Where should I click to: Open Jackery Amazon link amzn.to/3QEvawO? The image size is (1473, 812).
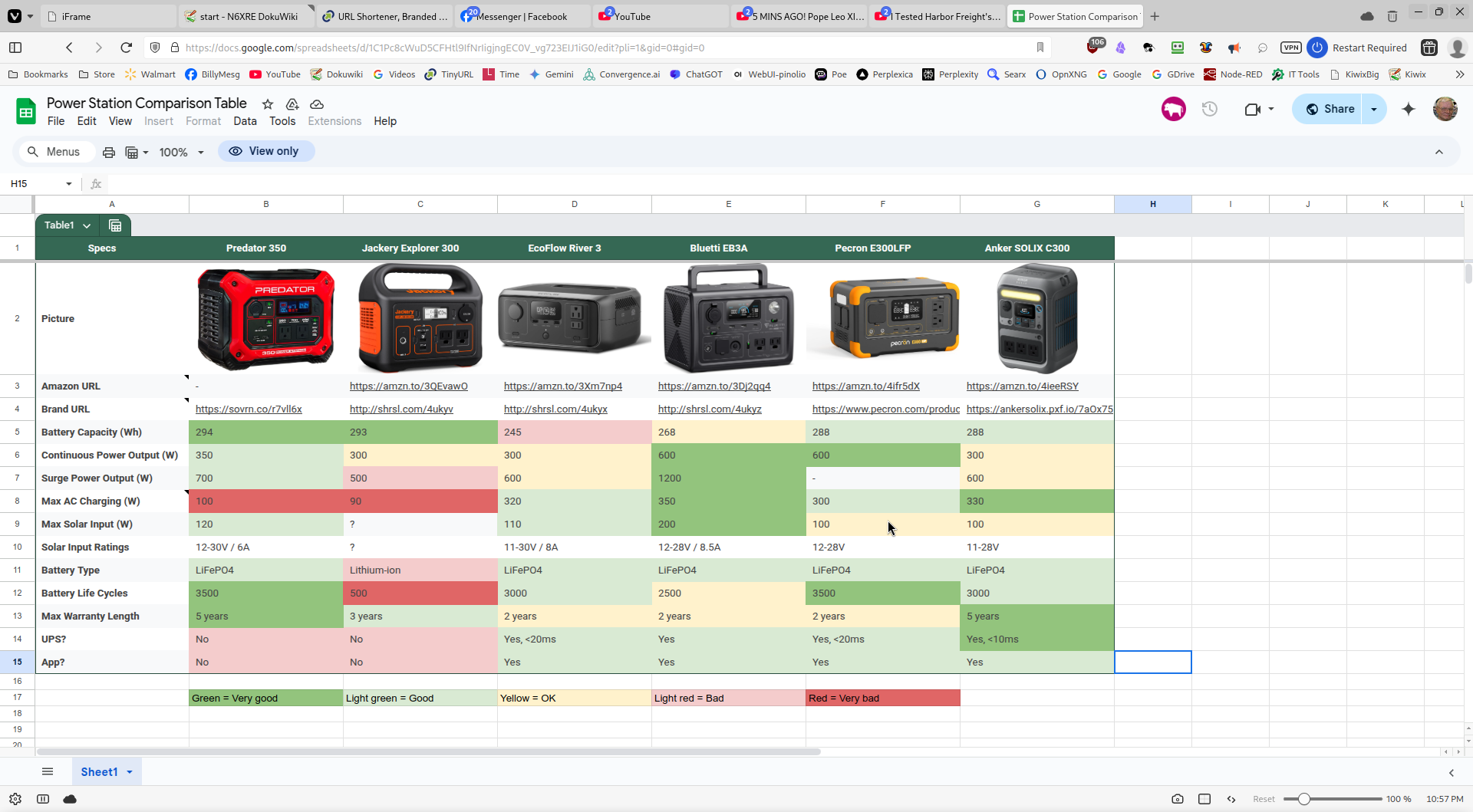[408, 386]
